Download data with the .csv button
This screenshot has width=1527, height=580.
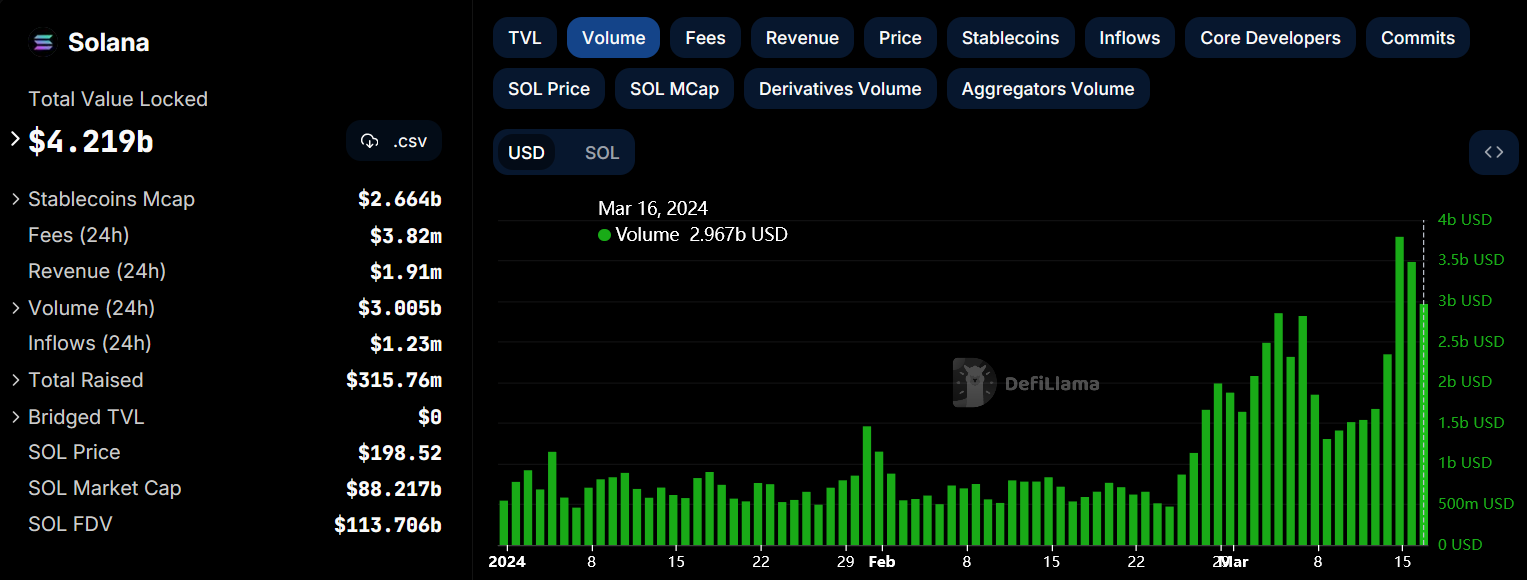(x=394, y=141)
